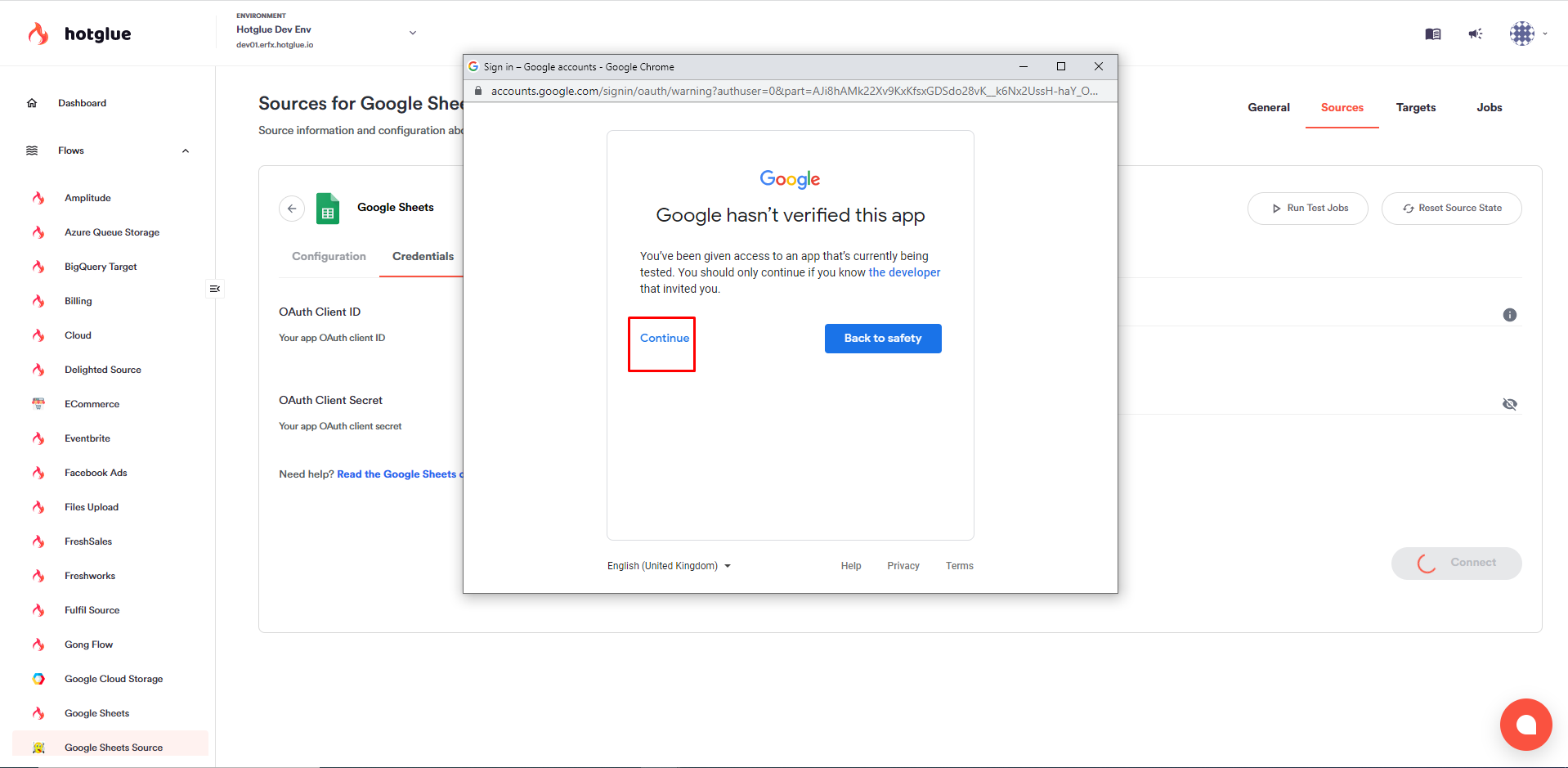The image size is (1568, 768).
Task: Click the green Google Sheets icon
Action: coord(328,209)
